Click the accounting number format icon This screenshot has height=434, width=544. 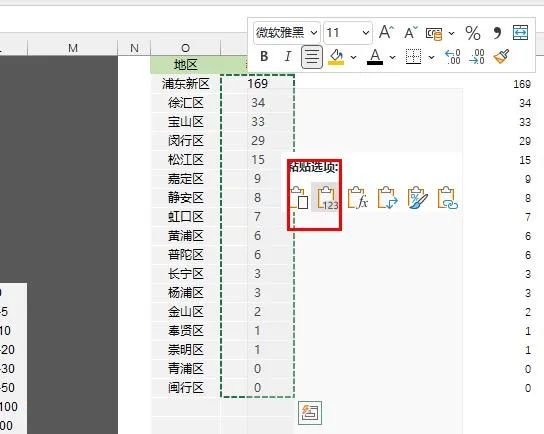coord(434,34)
